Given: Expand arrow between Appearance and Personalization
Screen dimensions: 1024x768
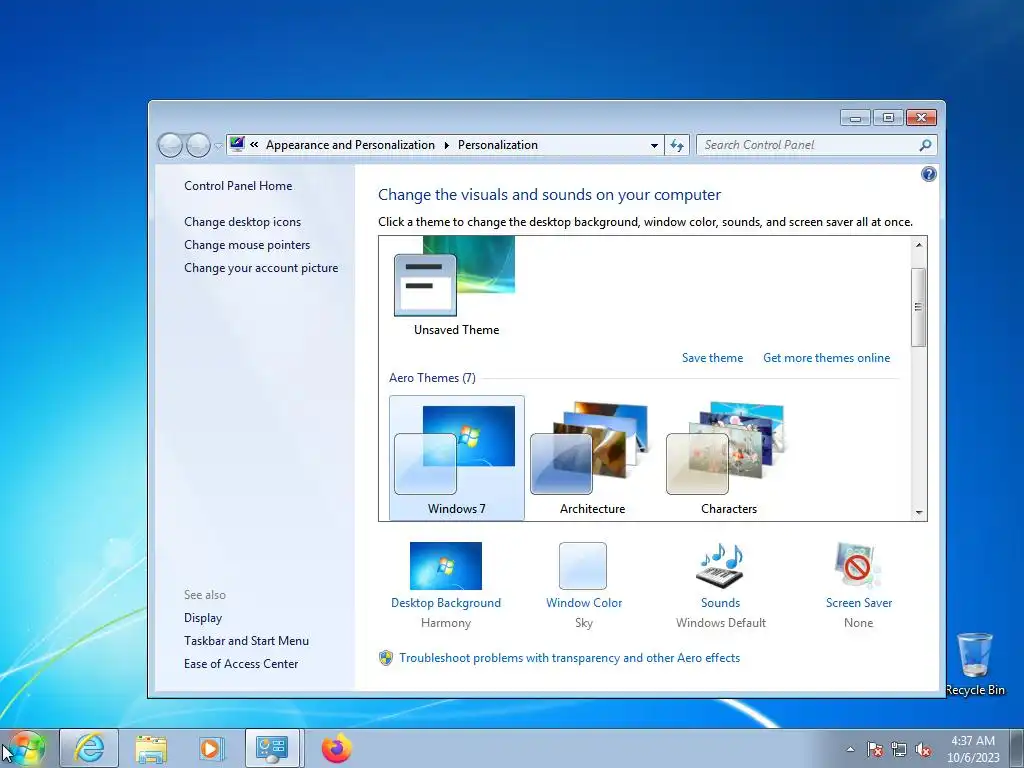Looking at the screenshot, I should [447, 145].
